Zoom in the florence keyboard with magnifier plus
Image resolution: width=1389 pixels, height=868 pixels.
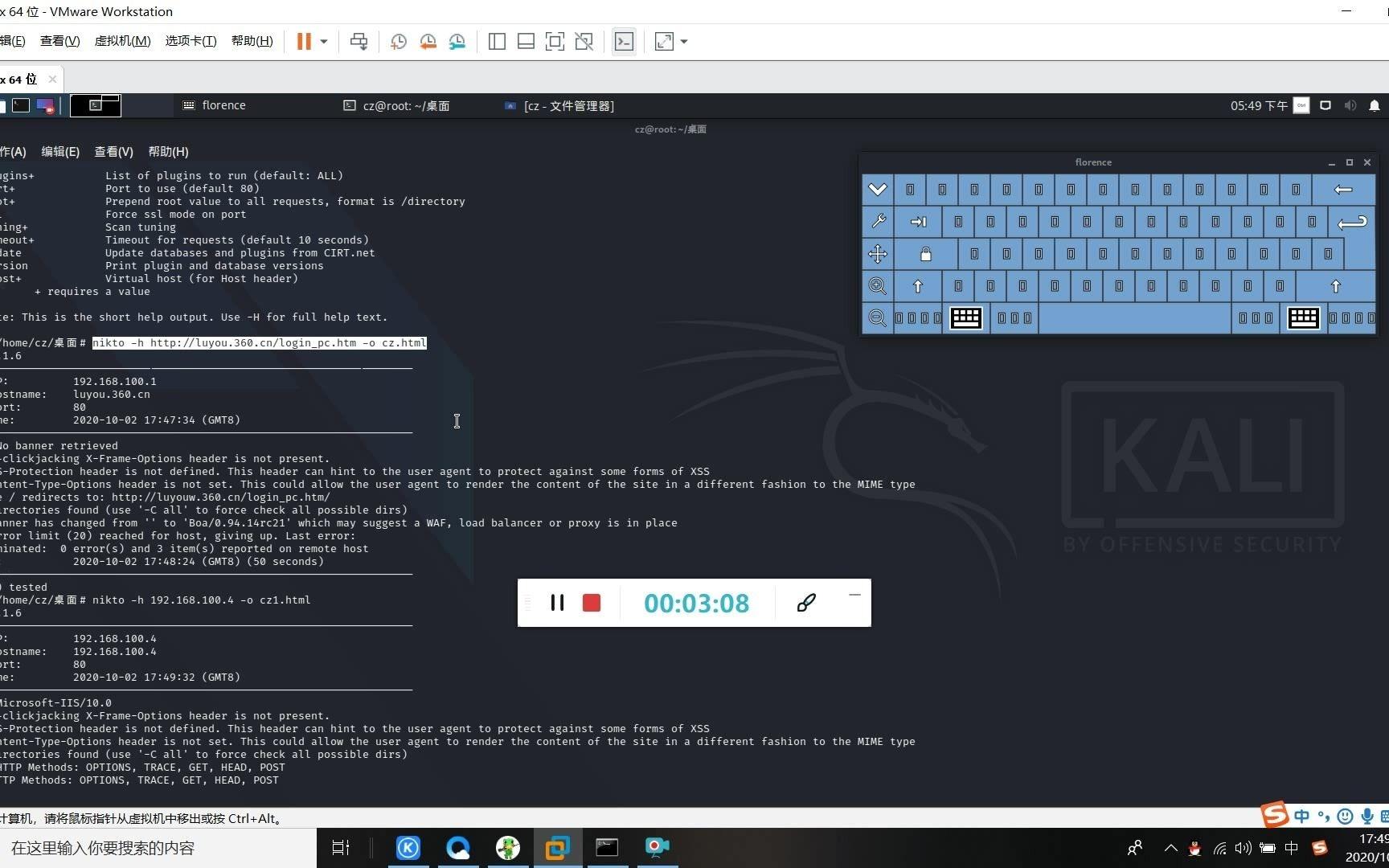(878, 286)
